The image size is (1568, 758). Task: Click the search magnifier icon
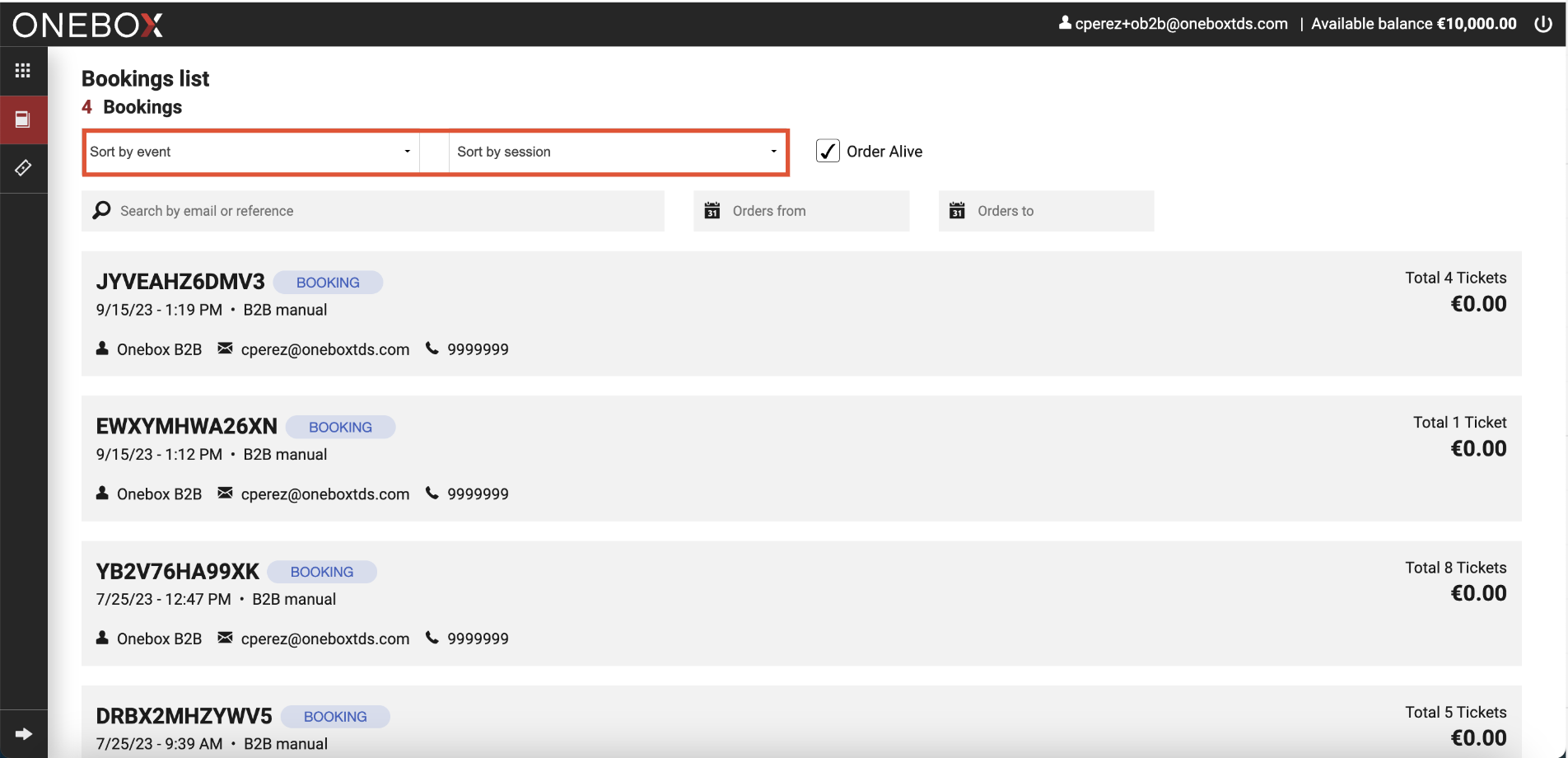tap(101, 210)
